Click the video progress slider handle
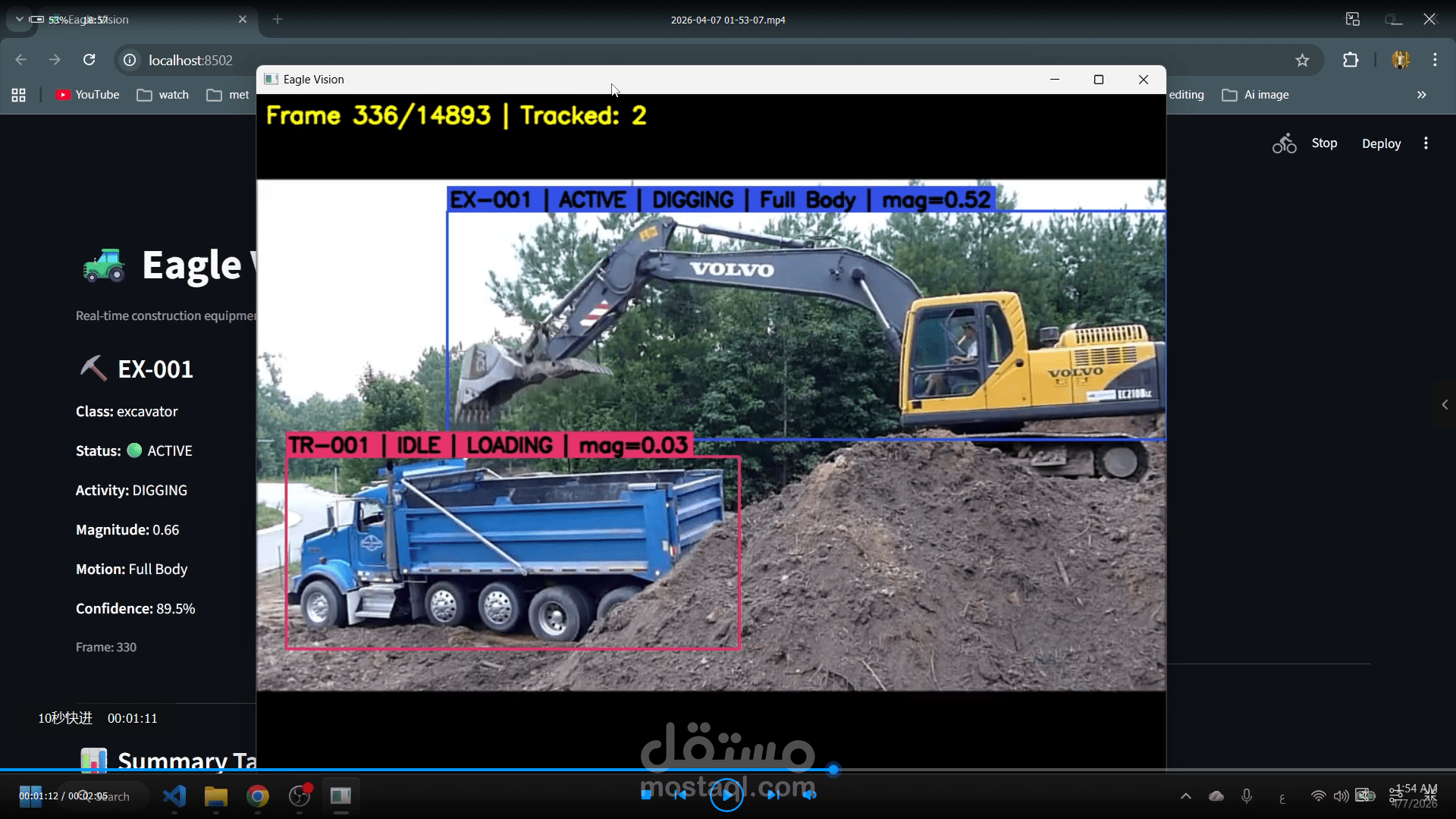 click(x=833, y=770)
